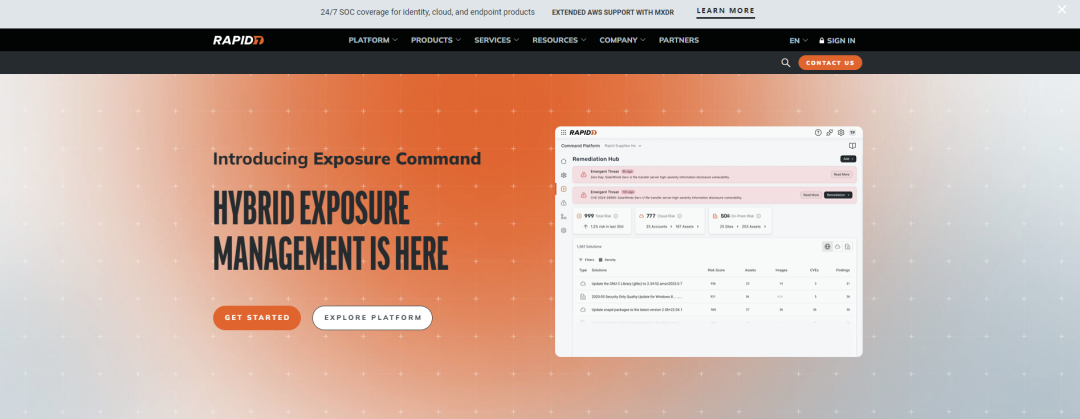Sort by the Risk Score column header
This screenshot has width=1080, height=419.
[716, 270]
